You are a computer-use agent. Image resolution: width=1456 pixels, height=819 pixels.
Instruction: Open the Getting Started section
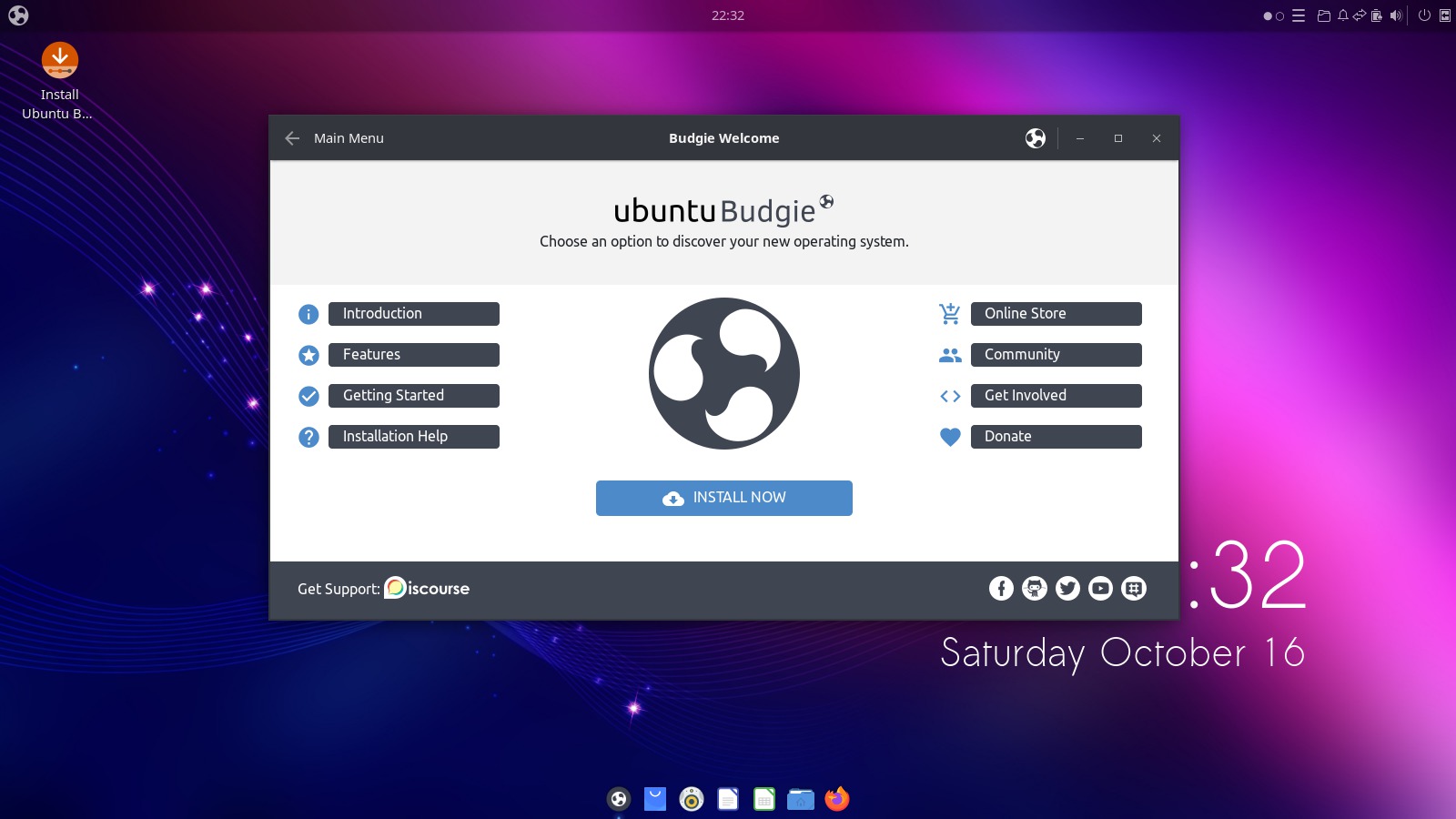pos(413,396)
